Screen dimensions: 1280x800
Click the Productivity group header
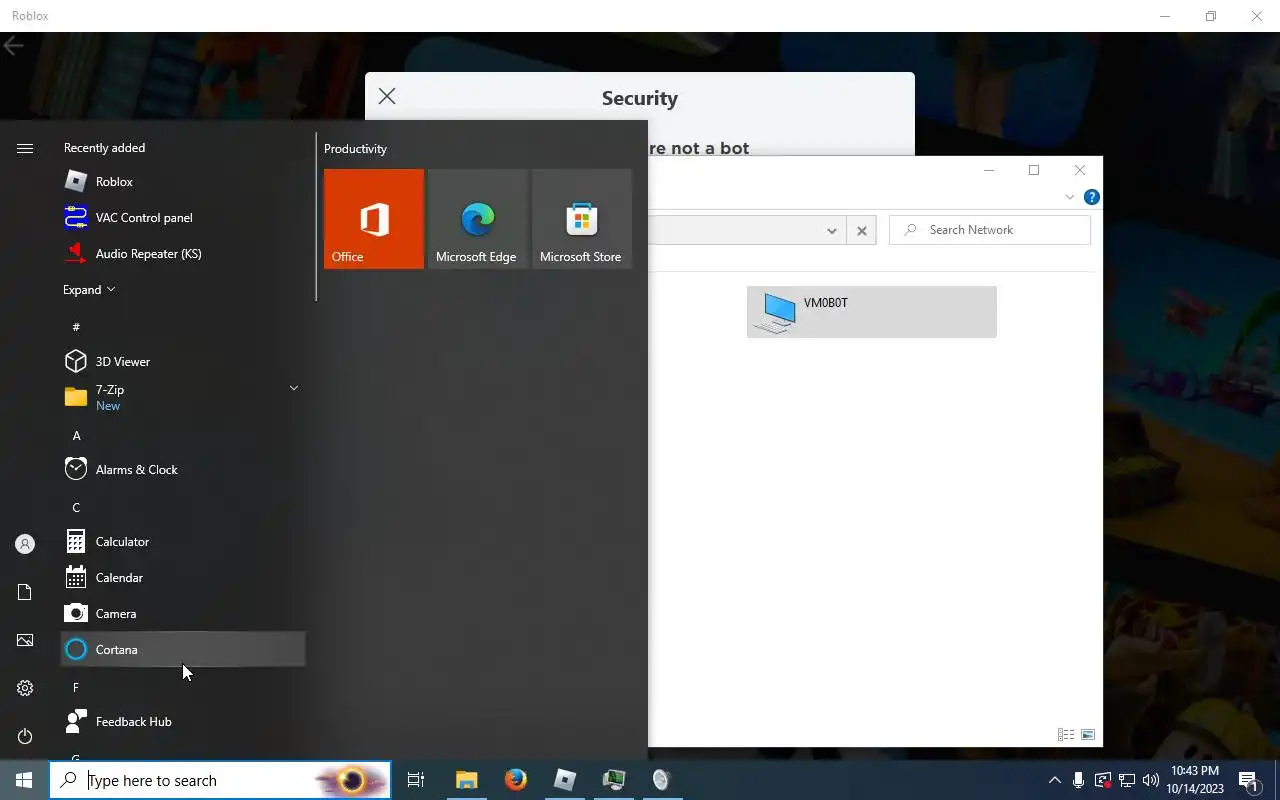355,148
